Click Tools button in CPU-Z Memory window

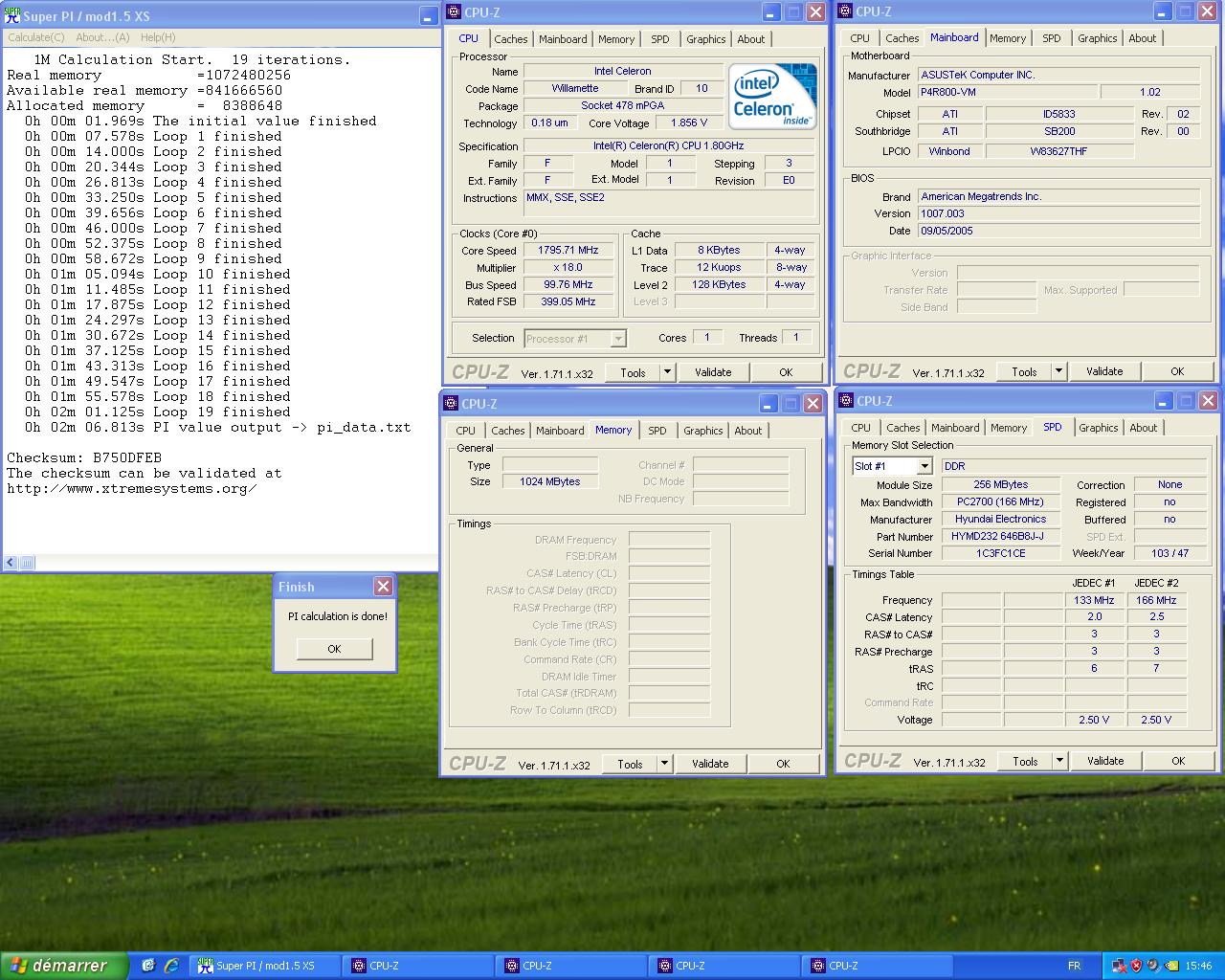(x=630, y=764)
